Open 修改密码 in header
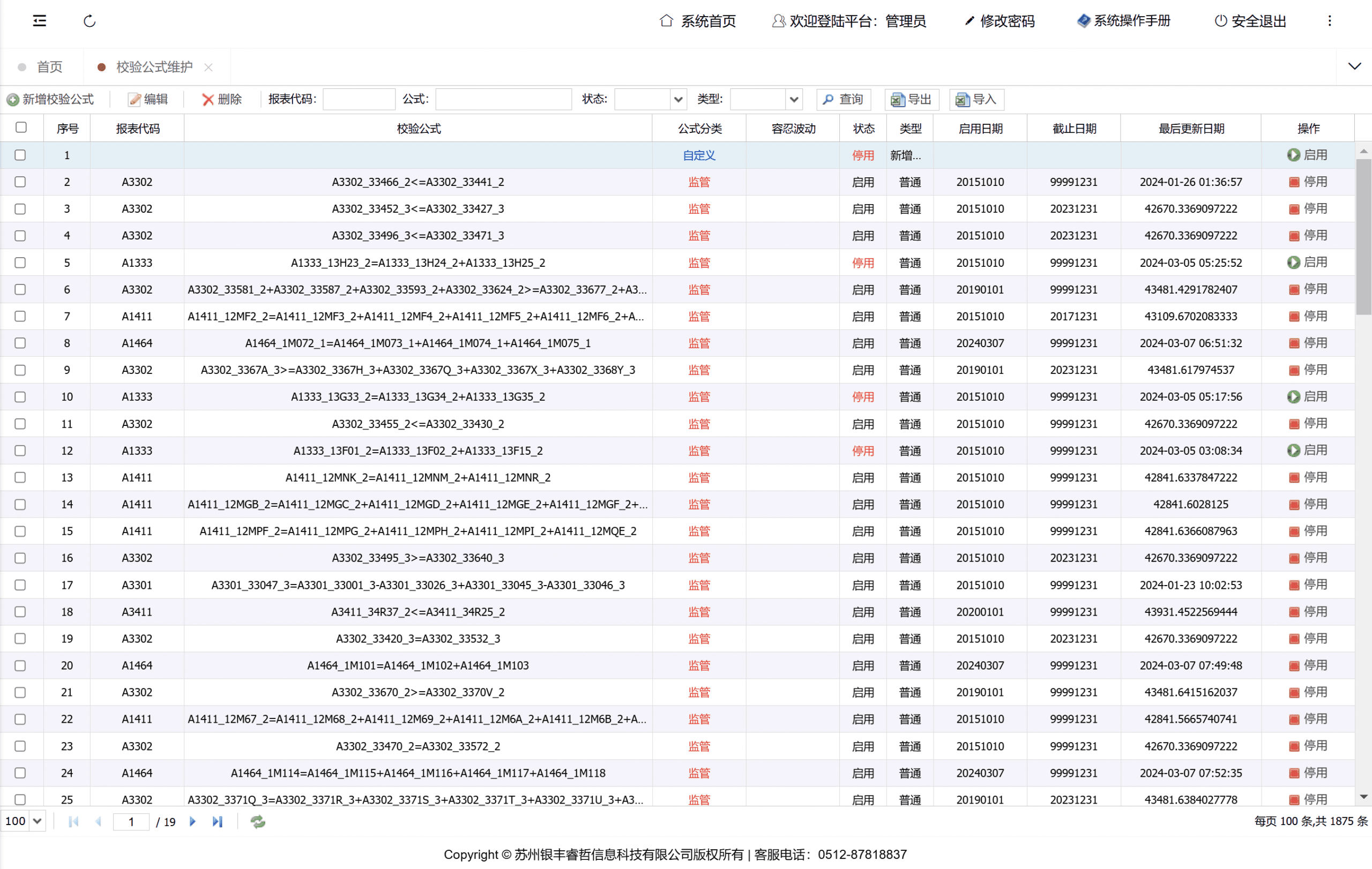This screenshot has height=869, width=1372. coord(1000,21)
